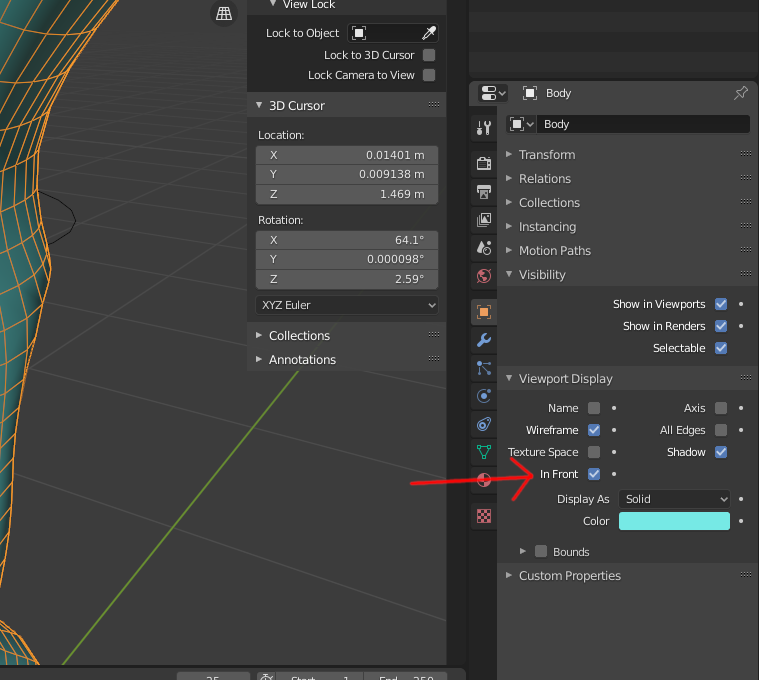Expand Collections panel in Object properties
This screenshot has width=759, height=680.
coord(509,202)
